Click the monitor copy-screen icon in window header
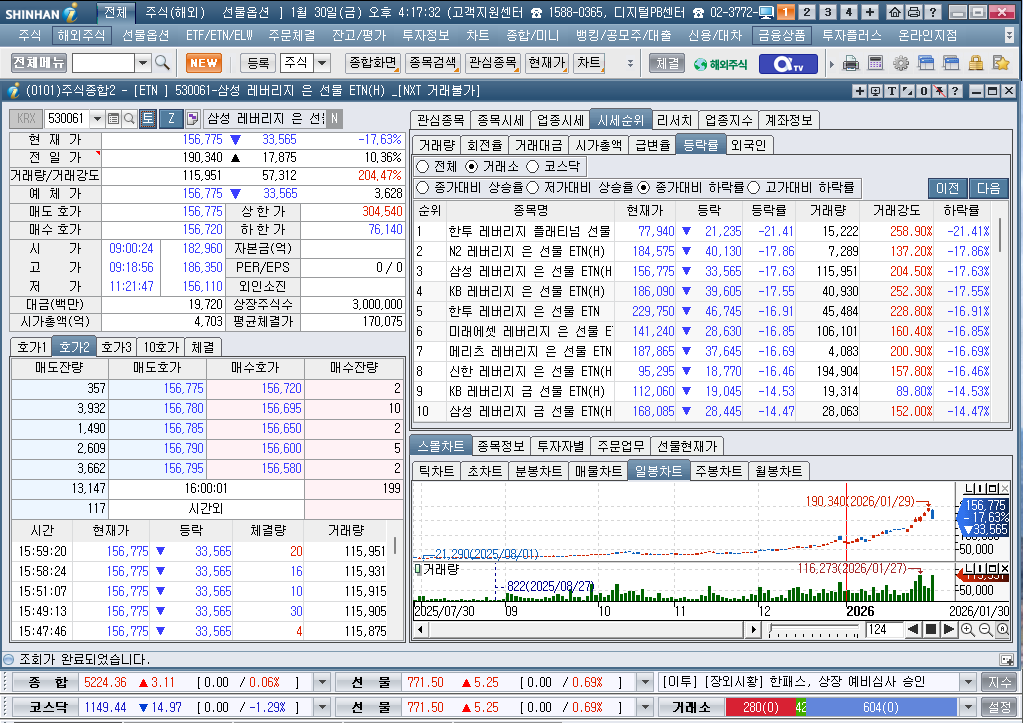This screenshot has width=1023, height=723. (x=876, y=91)
